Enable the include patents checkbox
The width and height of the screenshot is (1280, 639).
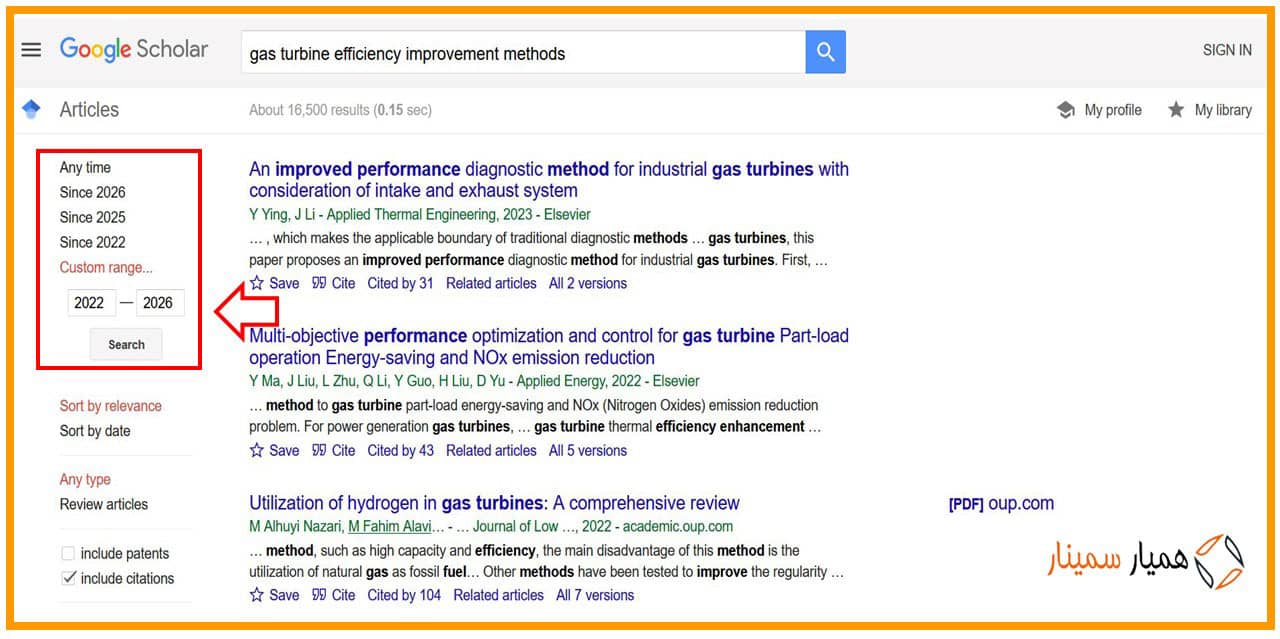[68, 553]
